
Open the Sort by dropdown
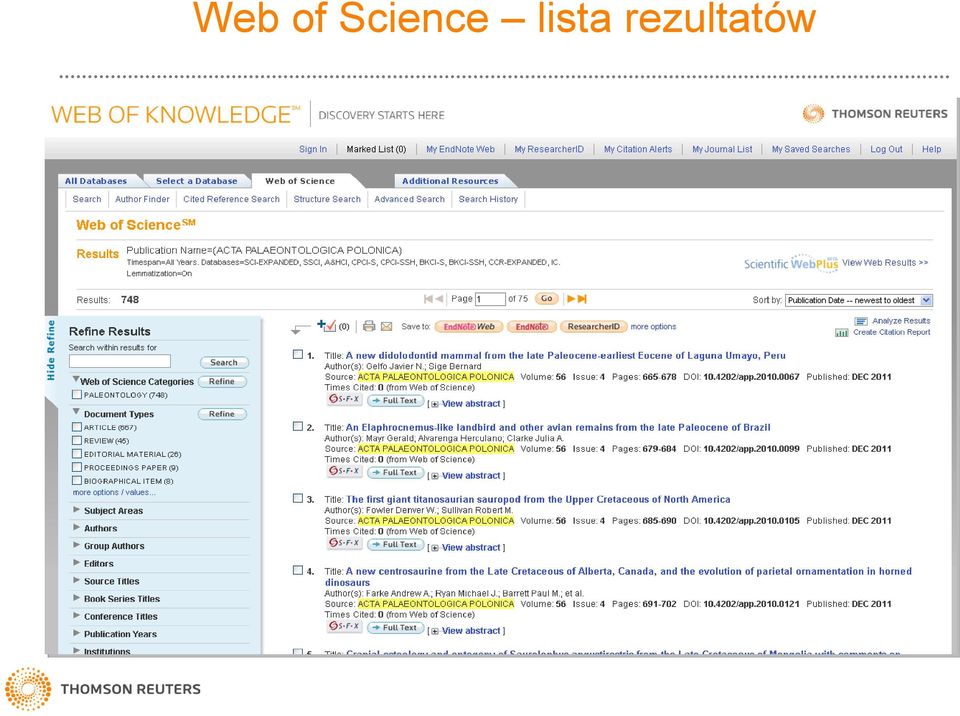pyautogui.click(x=858, y=300)
